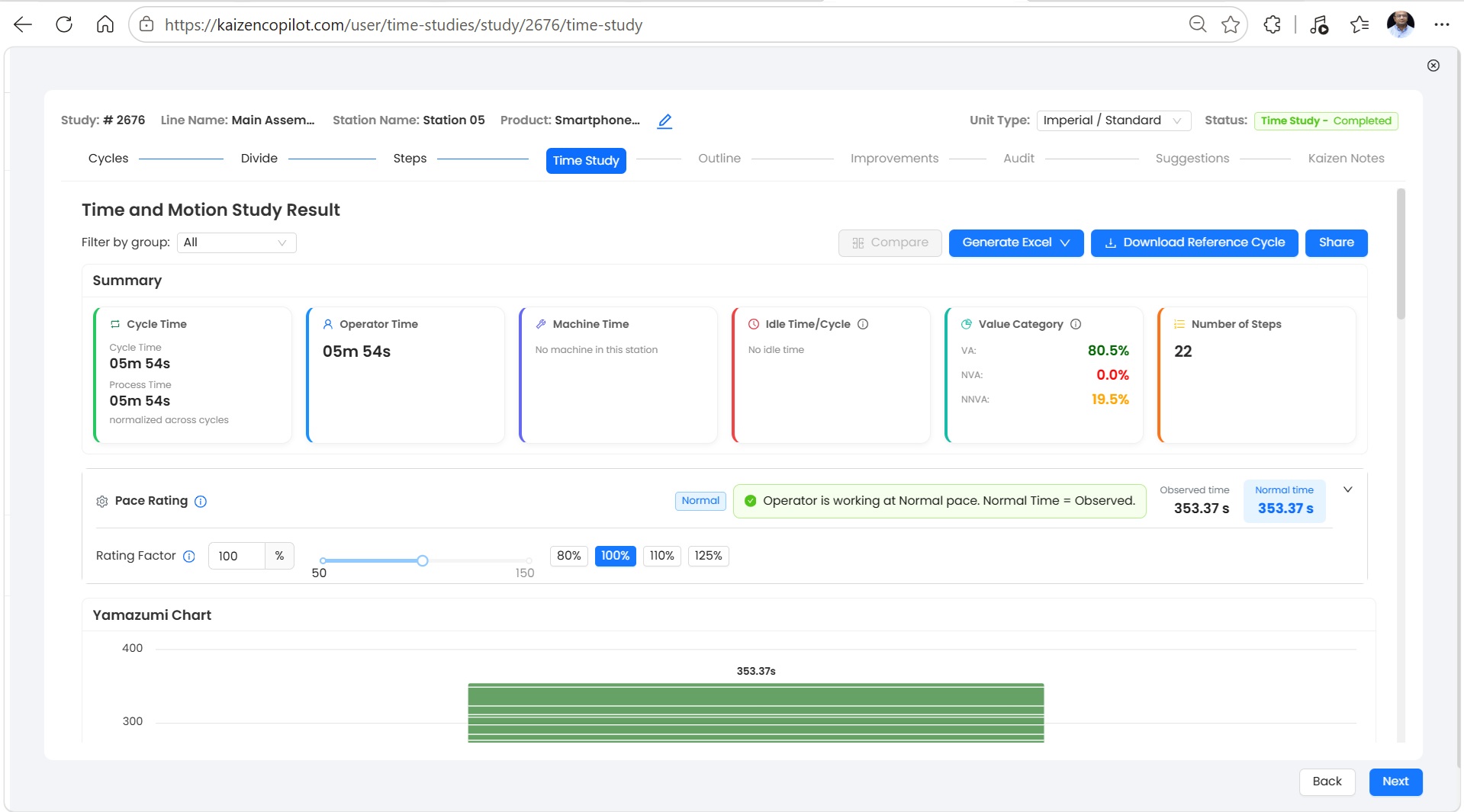
Task: Reload the page with the refresh icon
Action: click(64, 24)
